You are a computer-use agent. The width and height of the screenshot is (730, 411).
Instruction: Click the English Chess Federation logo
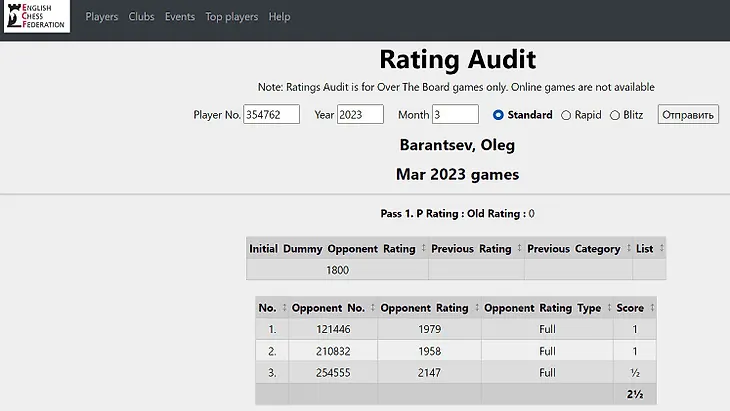[x=37, y=17]
